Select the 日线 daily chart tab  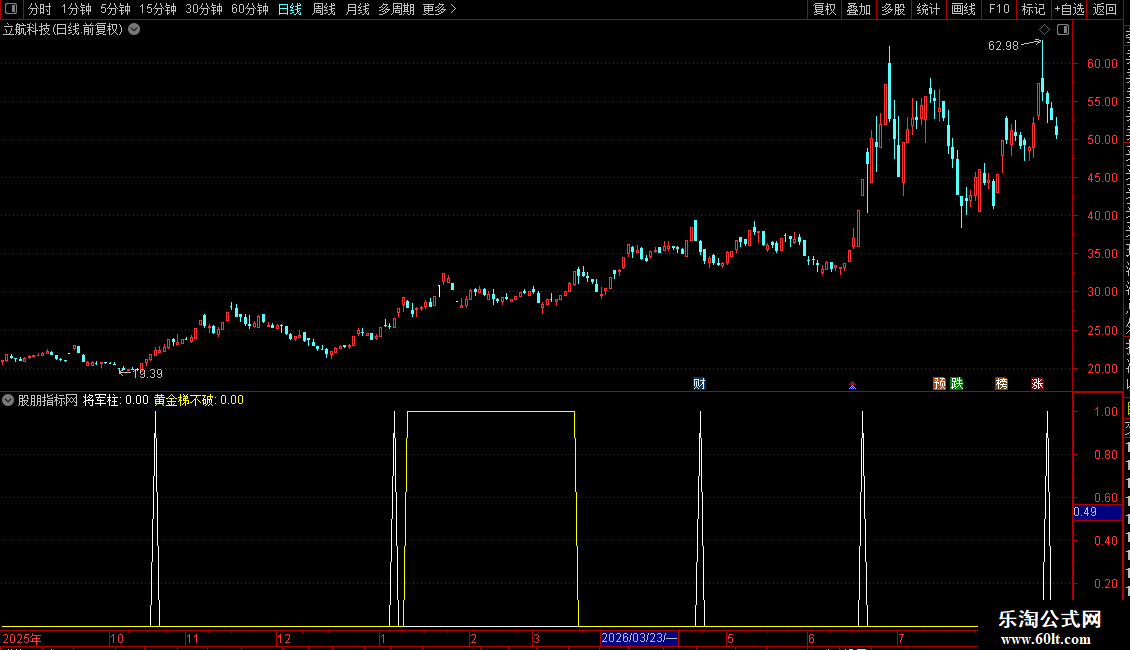[290, 9]
